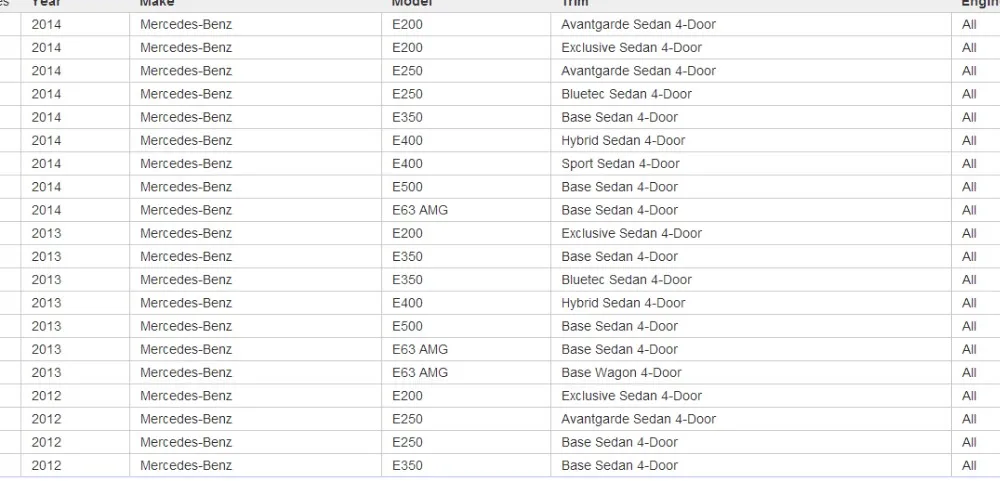Click the Base Wagon 4-Door trim cell
1000x481 pixels.
[621, 373]
